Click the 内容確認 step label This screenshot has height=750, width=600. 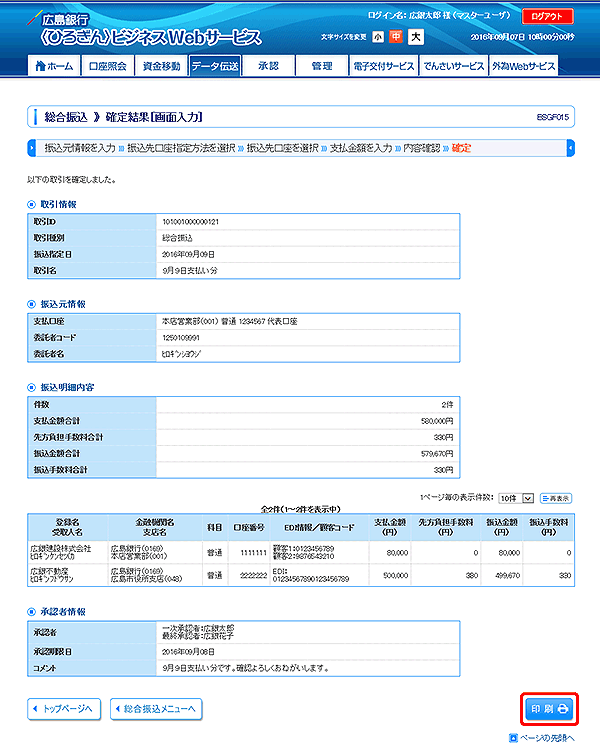click(422, 148)
